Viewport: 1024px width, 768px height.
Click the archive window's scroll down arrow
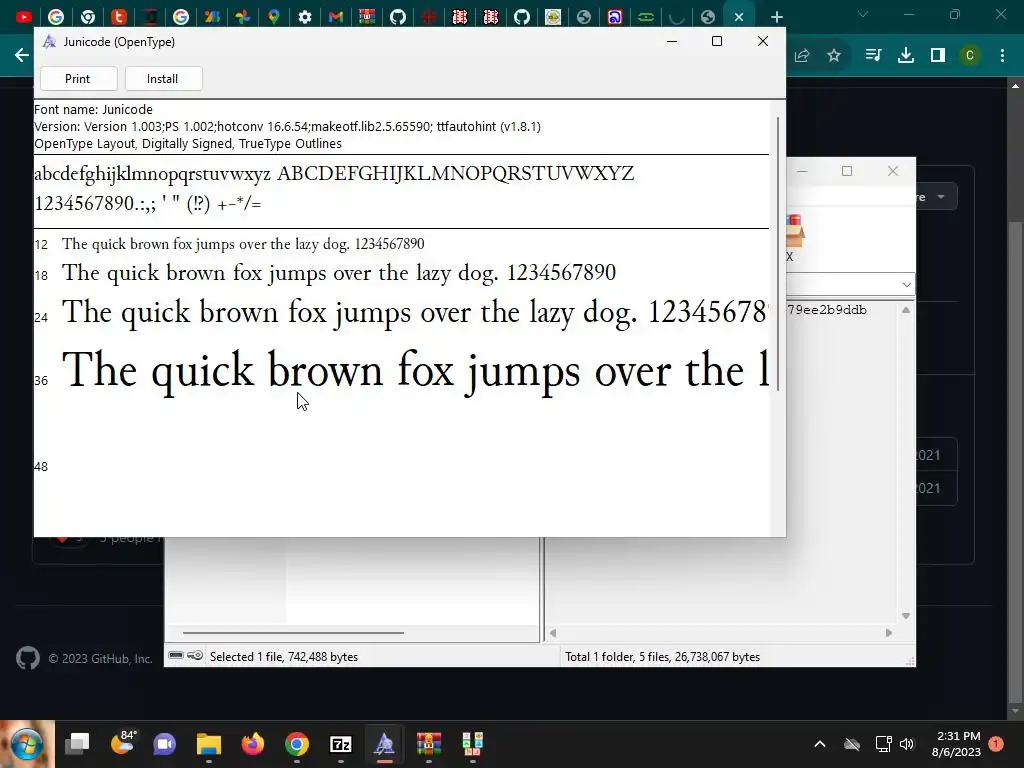tap(906, 616)
